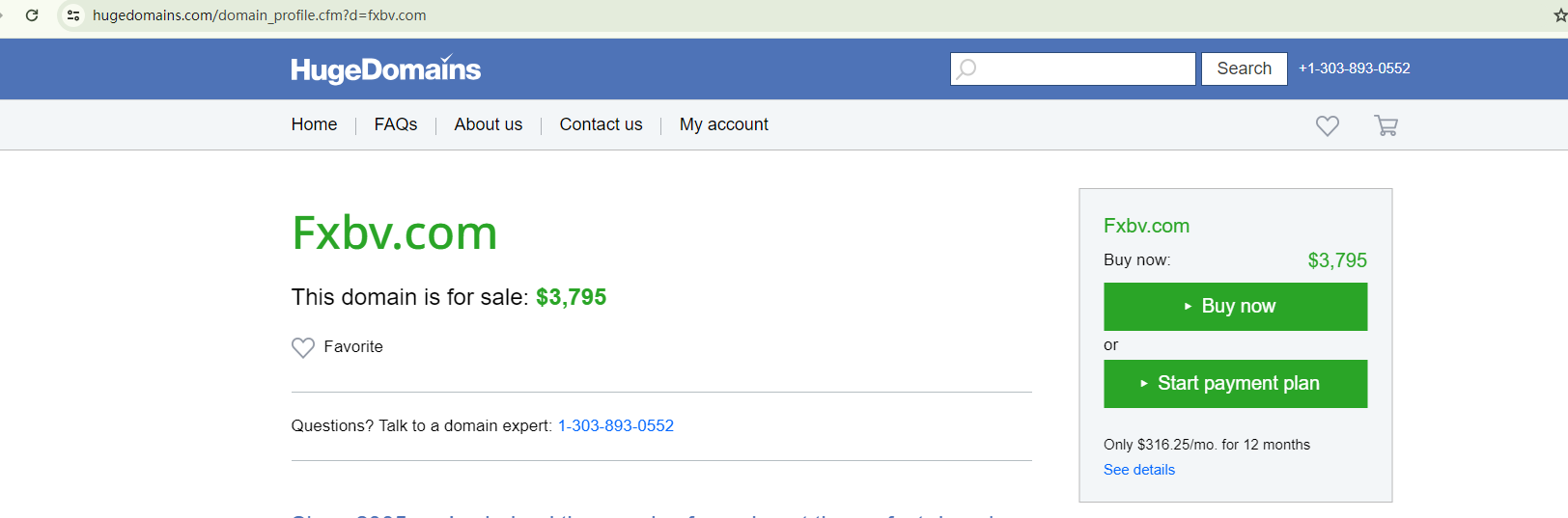
Task: Click the green Buy now button
Action: click(1235, 307)
